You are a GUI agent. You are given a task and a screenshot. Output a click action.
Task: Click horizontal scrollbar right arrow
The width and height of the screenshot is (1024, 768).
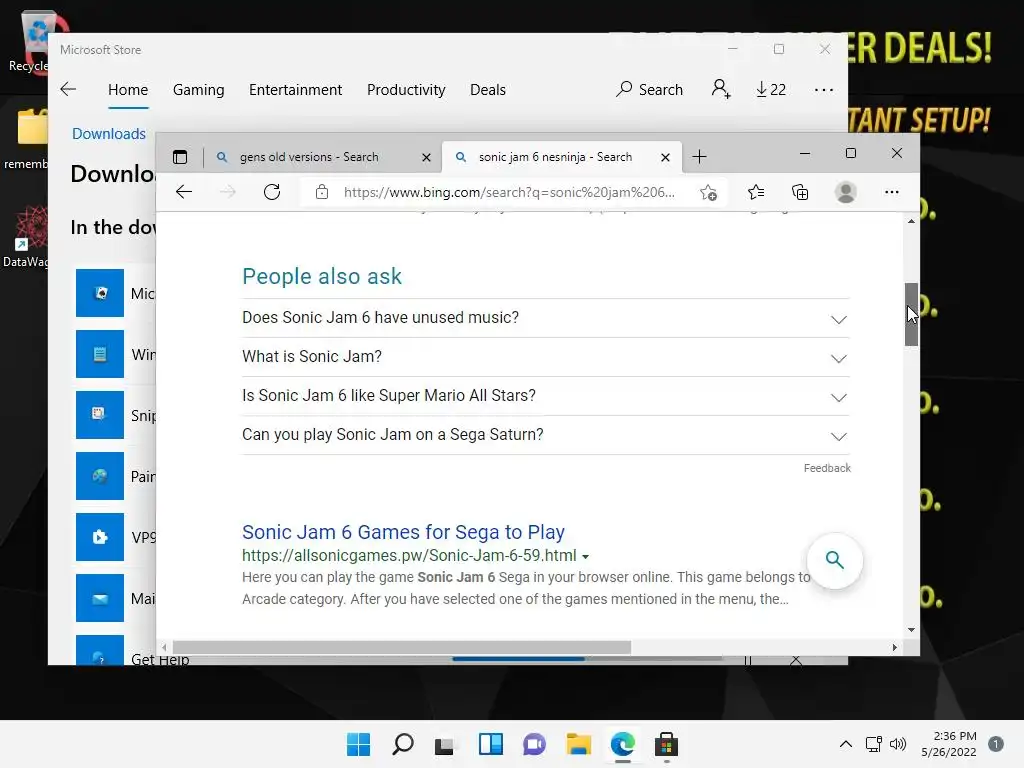click(895, 647)
